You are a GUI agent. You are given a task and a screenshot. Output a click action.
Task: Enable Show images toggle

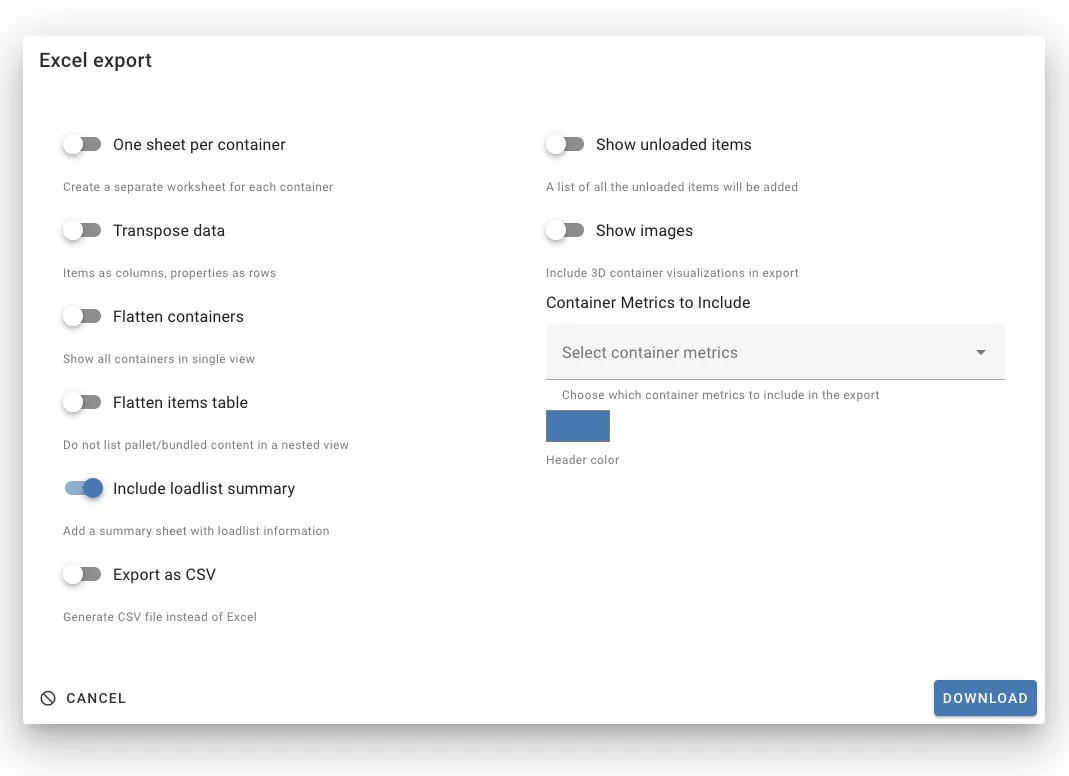click(x=565, y=230)
